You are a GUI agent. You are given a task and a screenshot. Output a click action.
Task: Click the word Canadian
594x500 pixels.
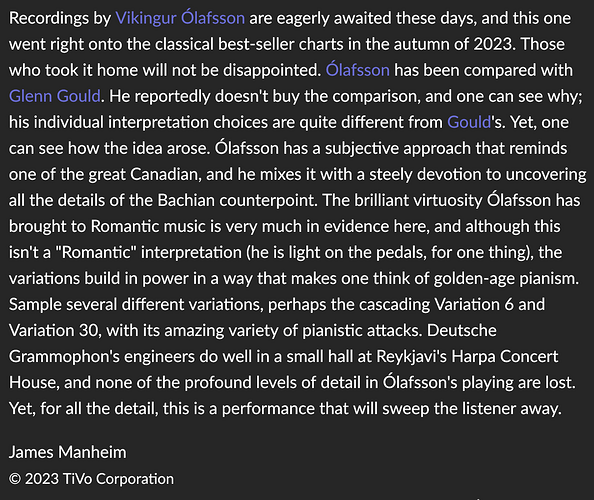[x=166, y=174]
